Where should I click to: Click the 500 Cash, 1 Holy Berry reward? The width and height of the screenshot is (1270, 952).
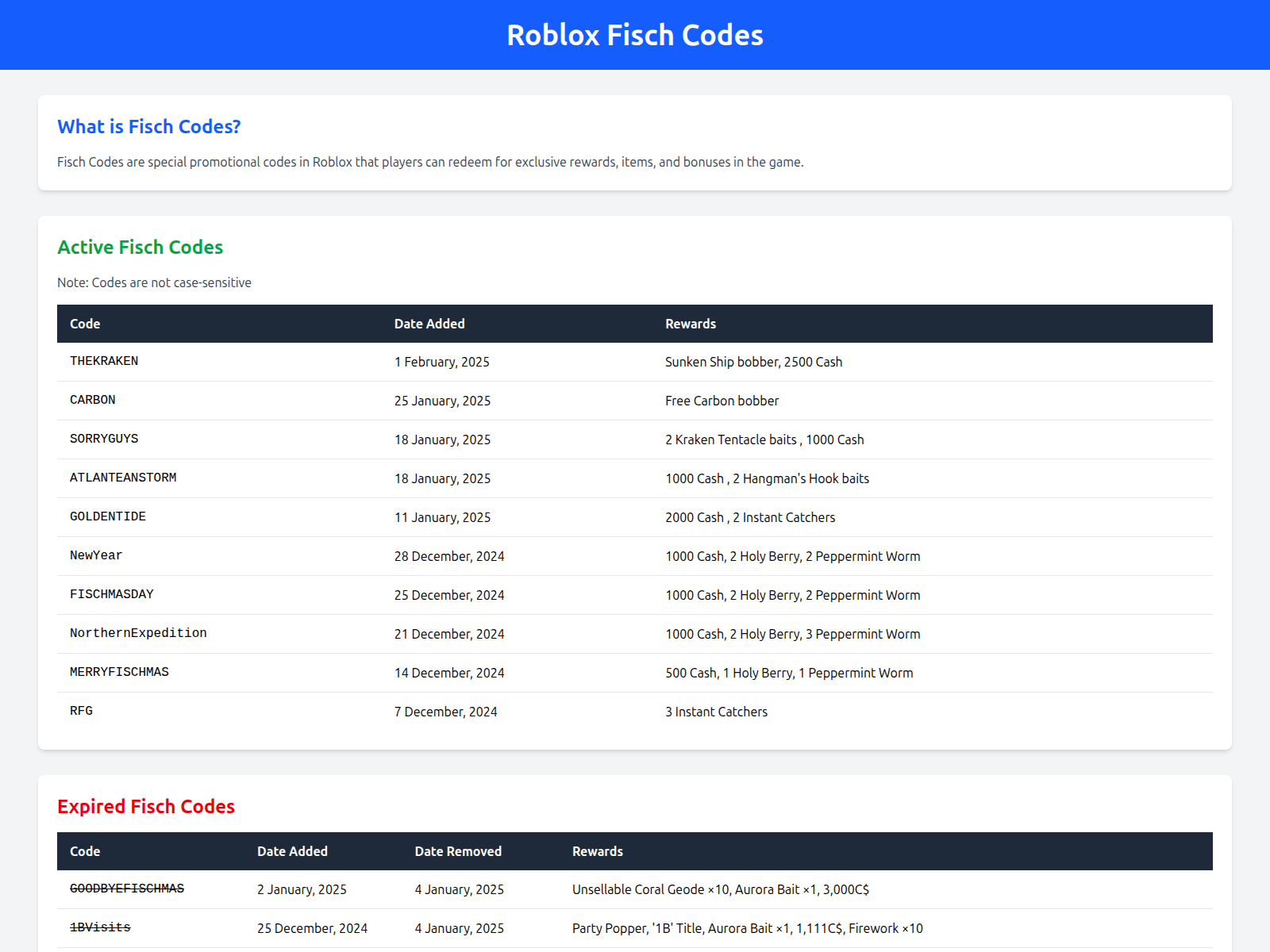tap(789, 673)
